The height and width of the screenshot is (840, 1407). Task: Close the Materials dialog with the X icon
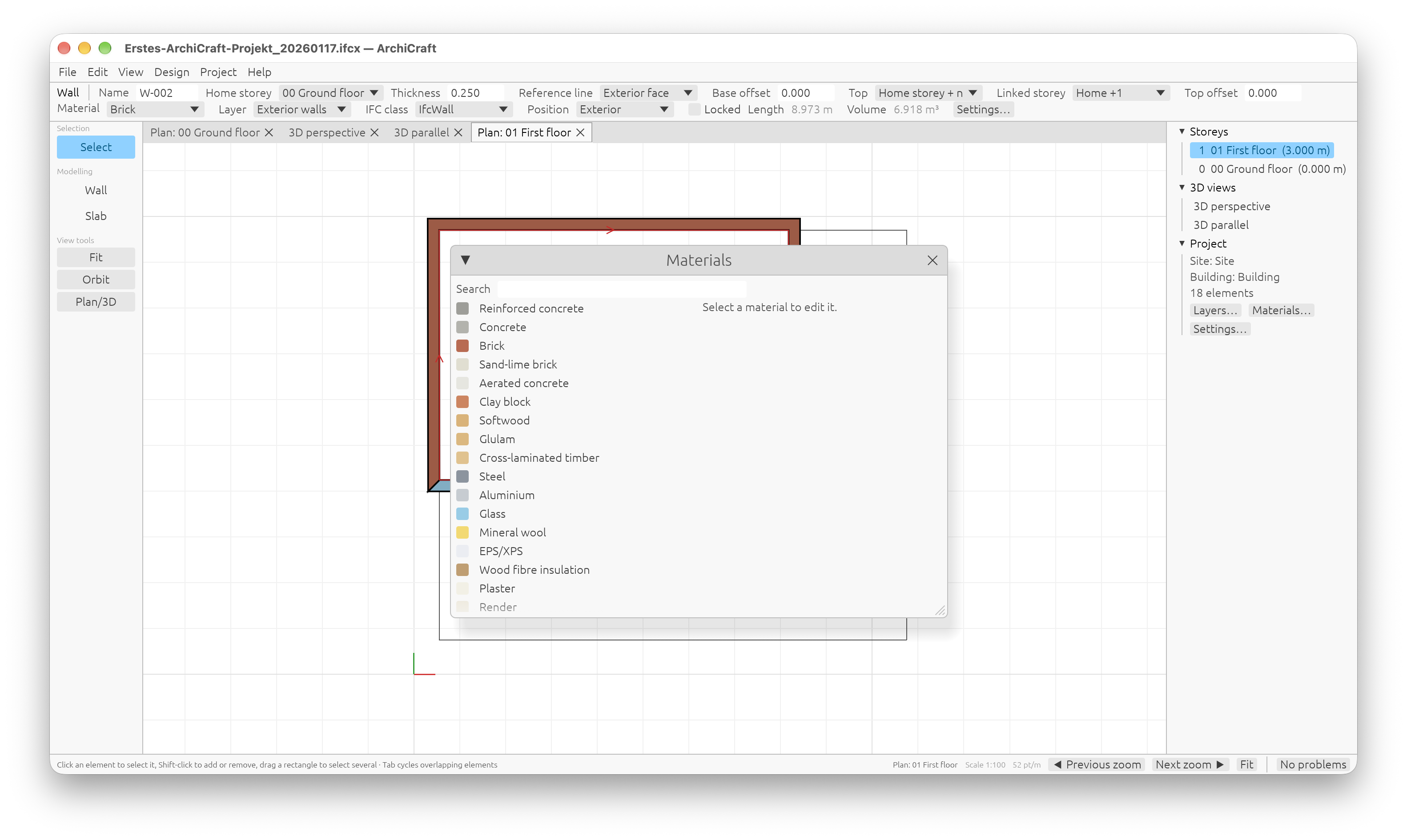tap(932, 260)
